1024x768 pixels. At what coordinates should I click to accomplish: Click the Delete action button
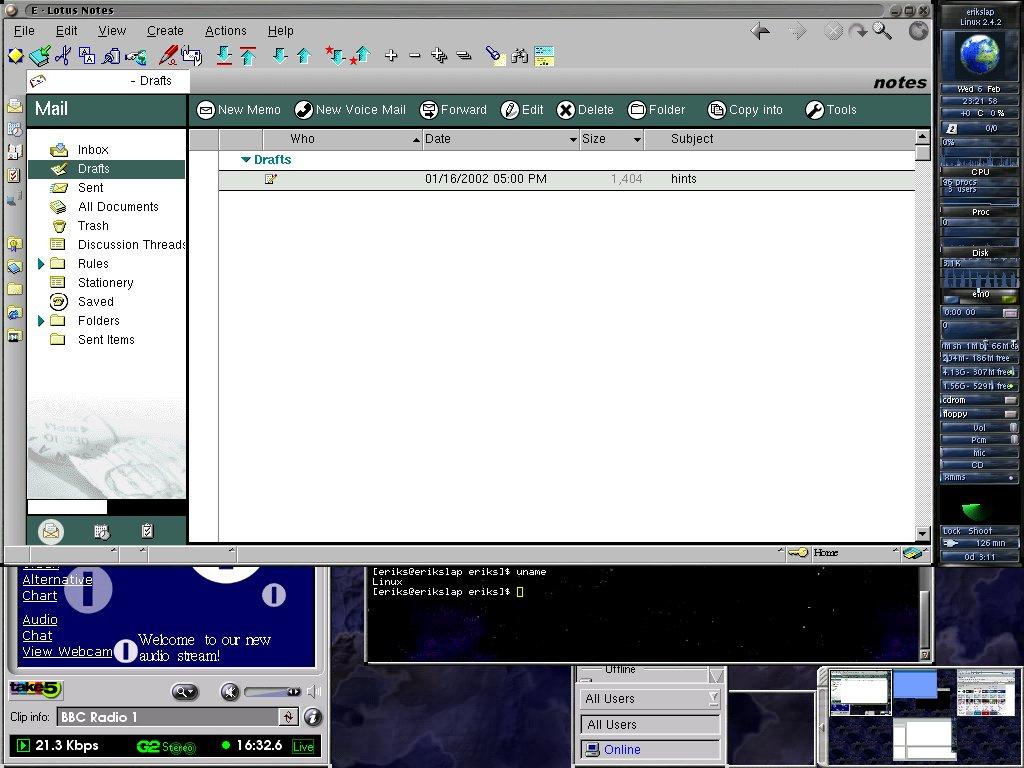click(x=585, y=110)
